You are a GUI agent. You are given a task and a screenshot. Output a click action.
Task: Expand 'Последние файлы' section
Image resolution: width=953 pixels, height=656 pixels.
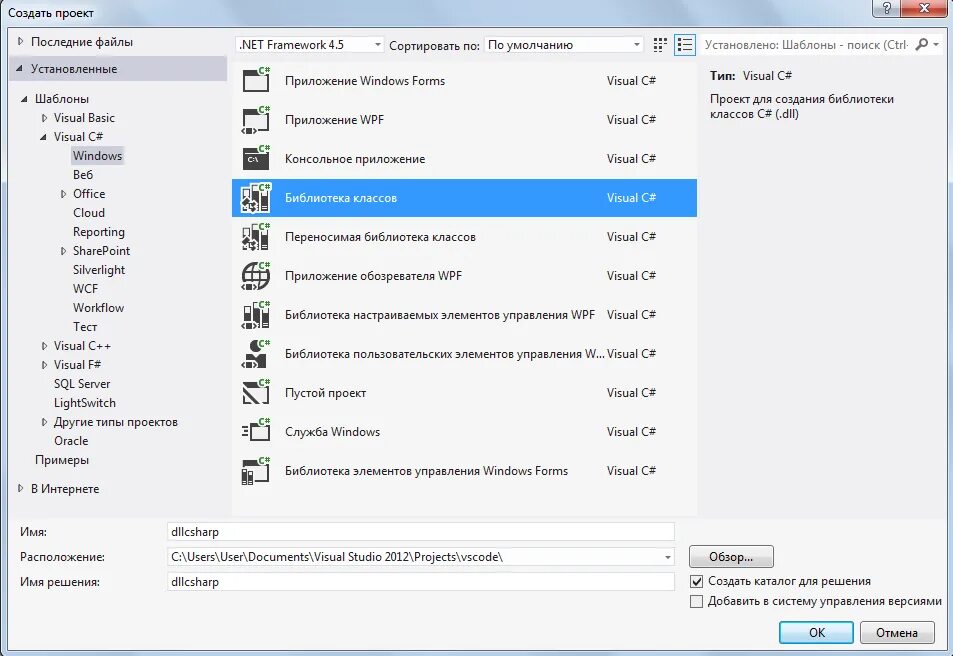point(20,41)
